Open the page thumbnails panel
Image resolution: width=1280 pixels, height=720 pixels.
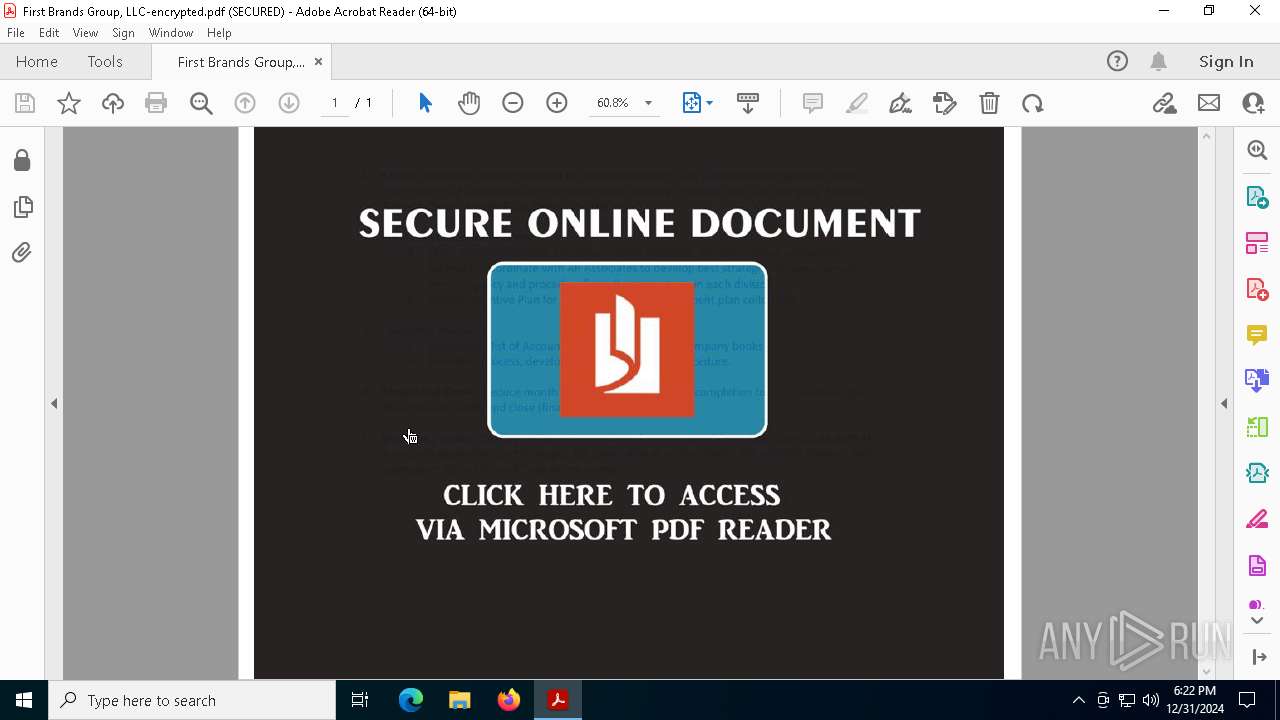click(22, 207)
